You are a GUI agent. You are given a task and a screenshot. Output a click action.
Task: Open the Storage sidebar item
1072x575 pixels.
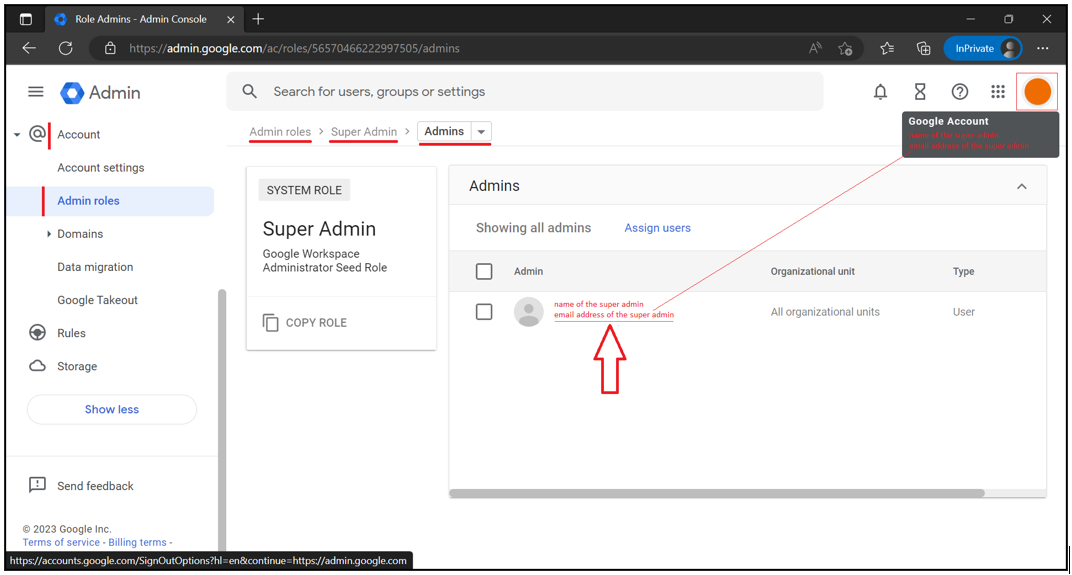point(77,366)
